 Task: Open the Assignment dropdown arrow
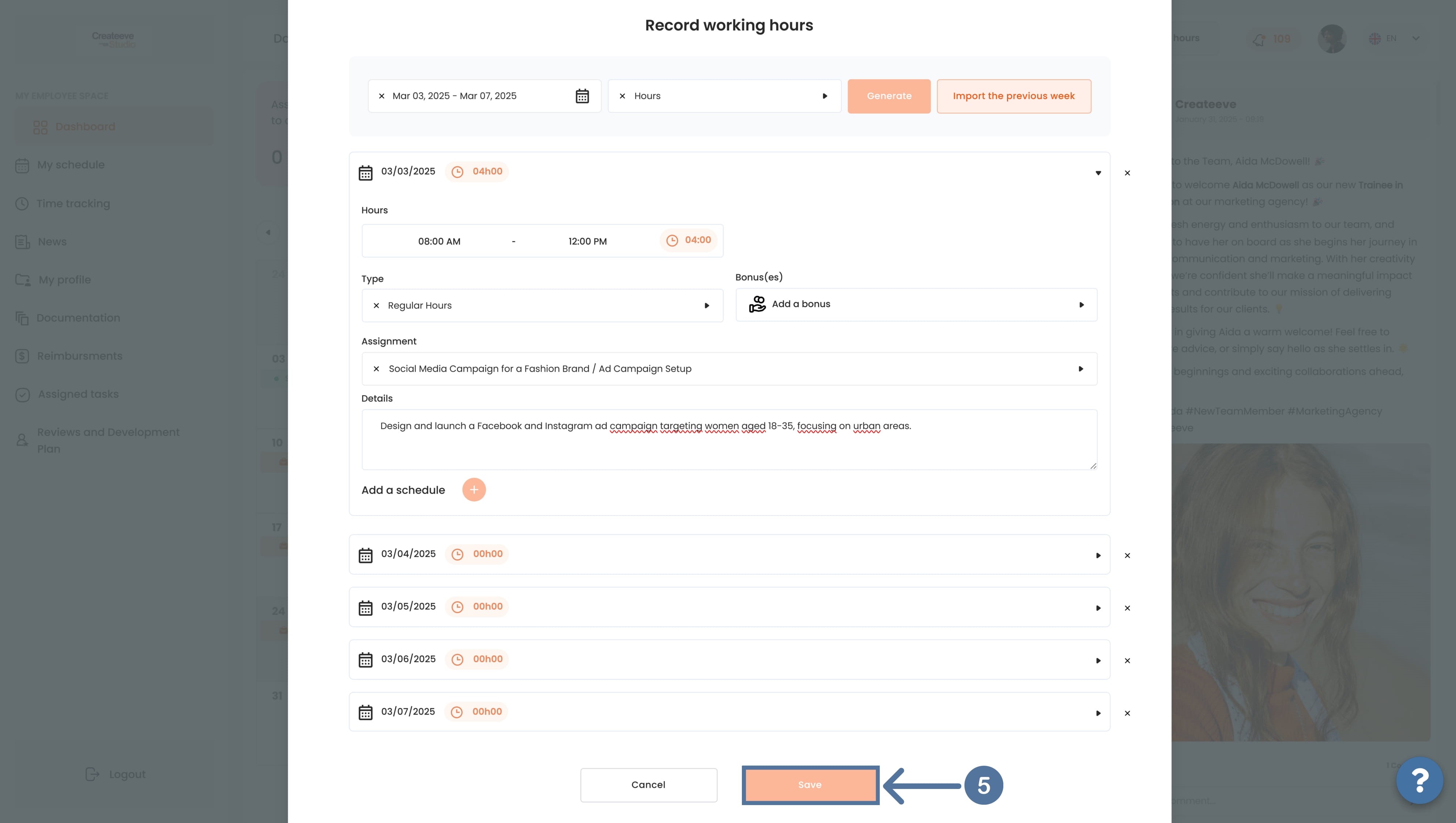pyautogui.click(x=1081, y=369)
